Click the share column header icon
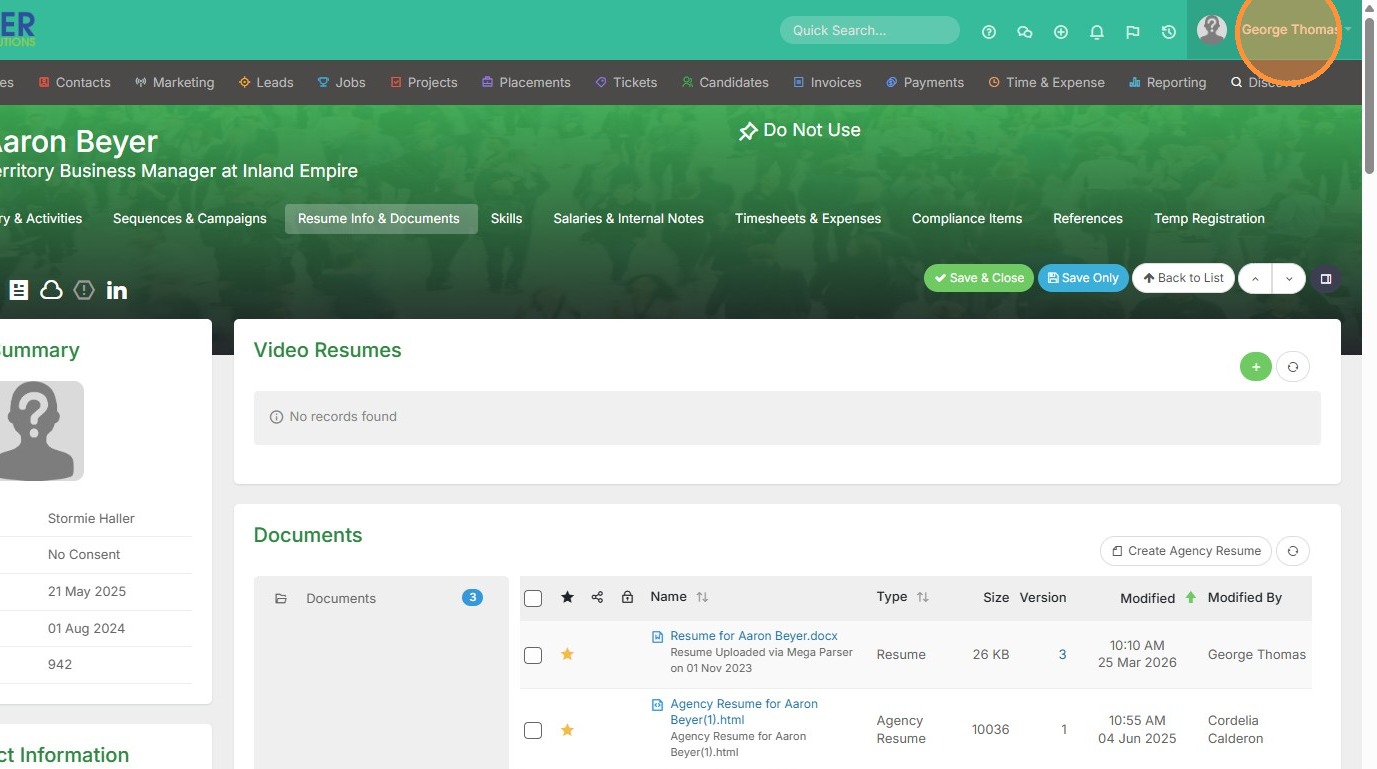The image size is (1377, 769). tap(597, 597)
